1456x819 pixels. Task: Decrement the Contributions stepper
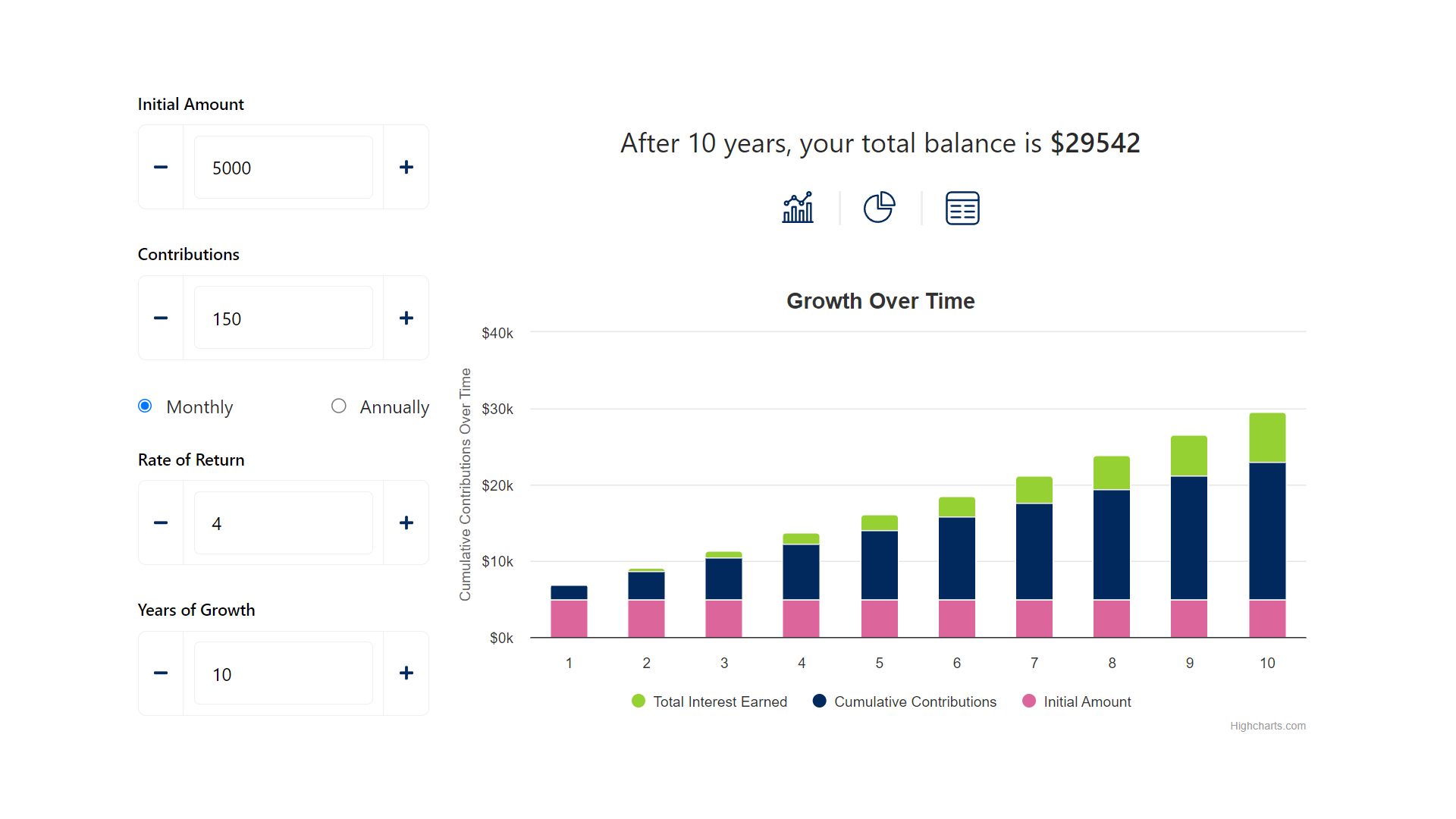161,318
